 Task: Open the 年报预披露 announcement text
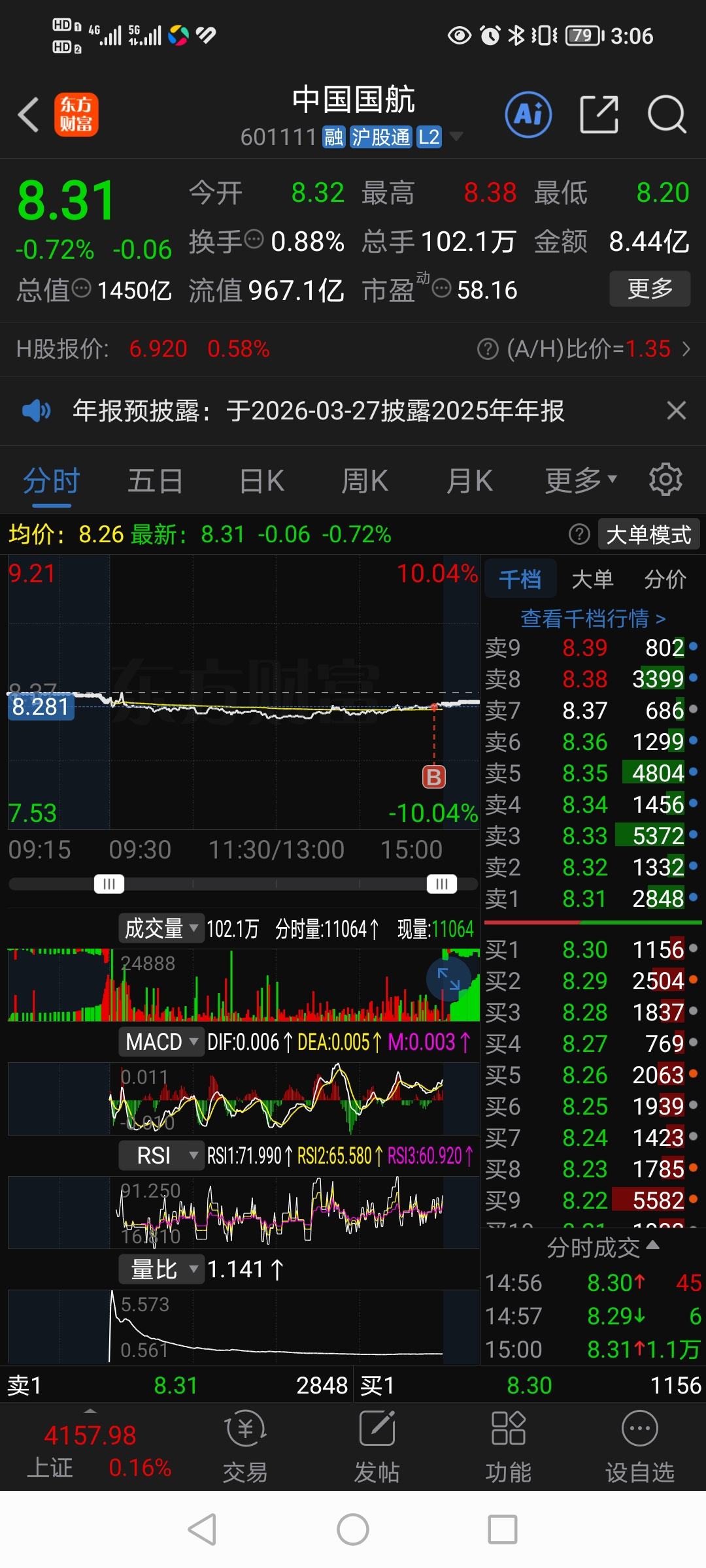(318, 411)
